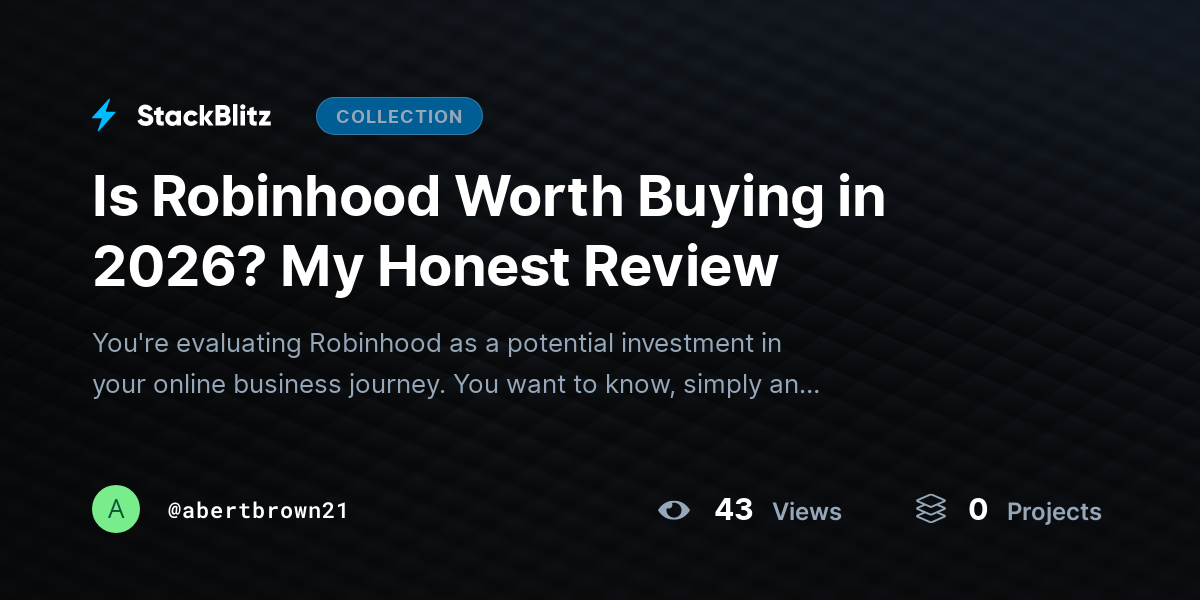Click the stacked layers Projects icon

[931, 510]
